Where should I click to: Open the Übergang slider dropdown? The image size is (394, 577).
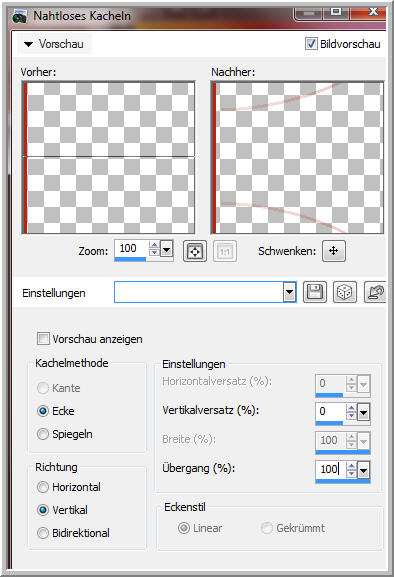(364, 470)
